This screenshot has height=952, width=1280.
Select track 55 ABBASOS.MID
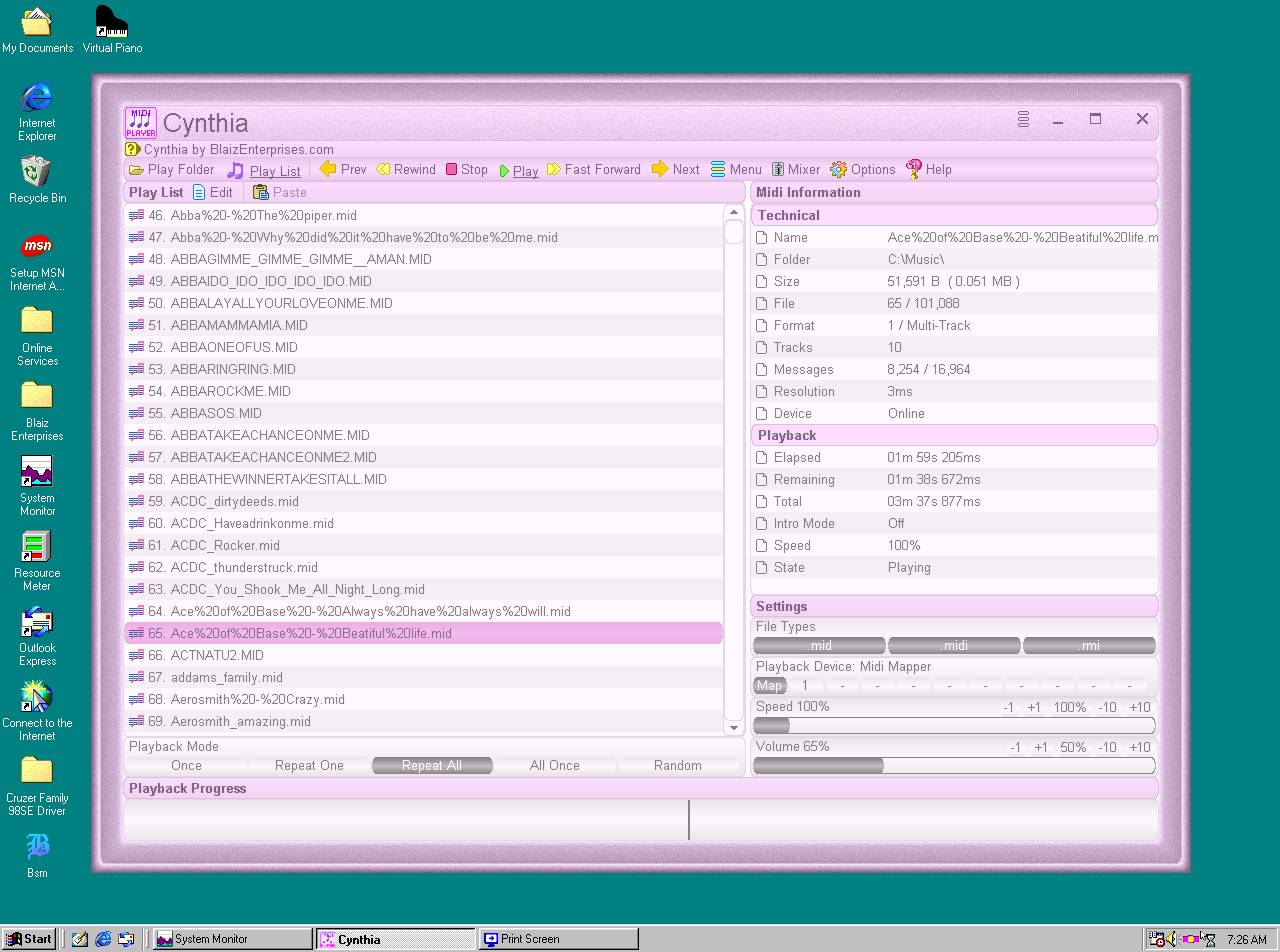pyautogui.click(x=424, y=413)
